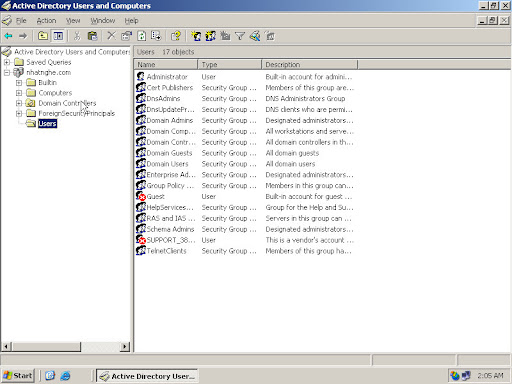Toggle the Show/Hide Console Tree icon
512x384 pixels.
58,36
